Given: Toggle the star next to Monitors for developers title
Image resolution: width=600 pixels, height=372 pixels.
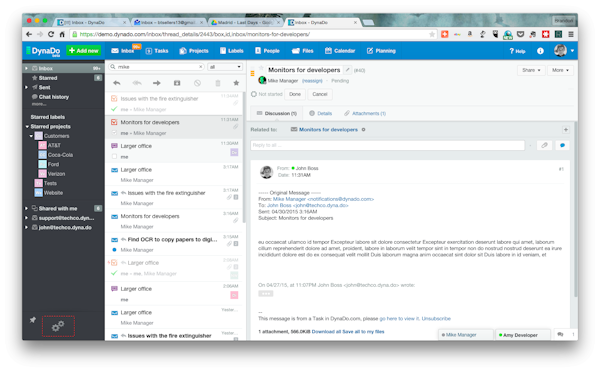Looking at the screenshot, I should tap(261, 68).
